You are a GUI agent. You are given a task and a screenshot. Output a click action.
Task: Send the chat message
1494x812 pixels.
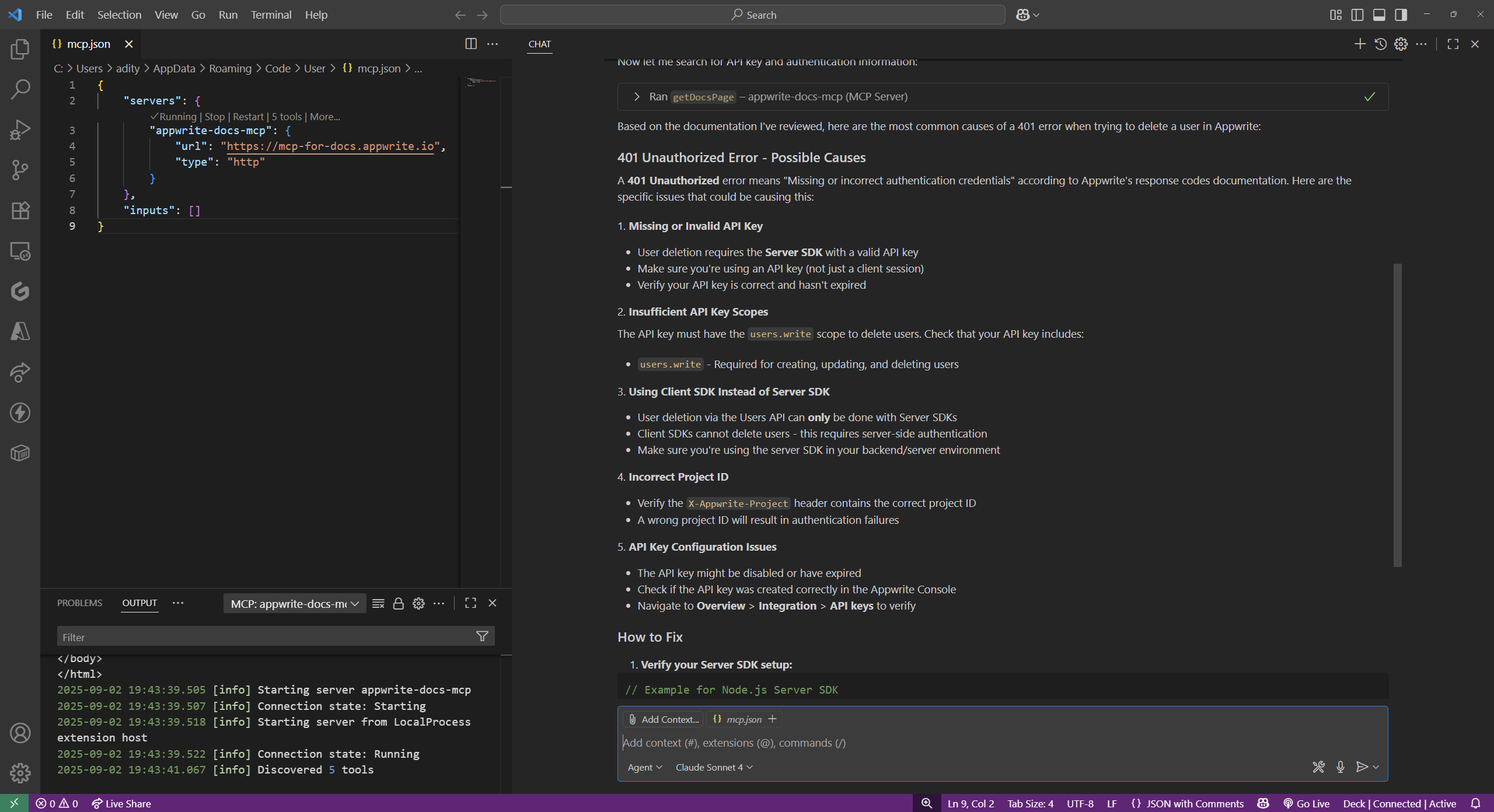[1362, 767]
